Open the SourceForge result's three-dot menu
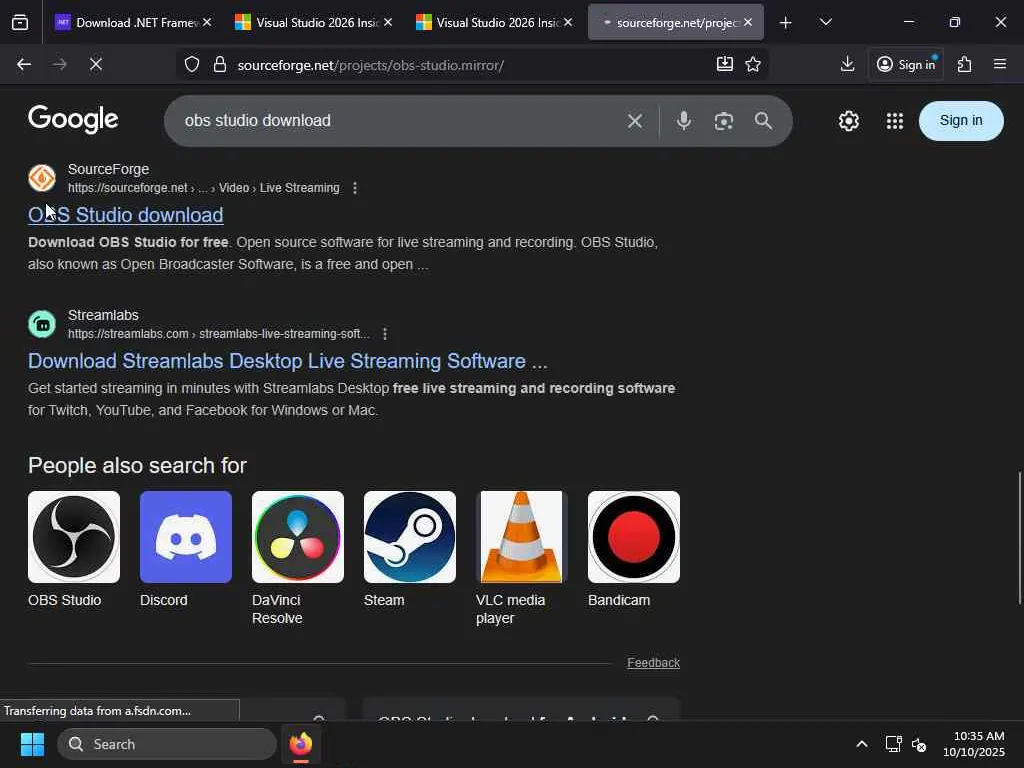Image resolution: width=1024 pixels, height=768 pixels. [355, 188]
